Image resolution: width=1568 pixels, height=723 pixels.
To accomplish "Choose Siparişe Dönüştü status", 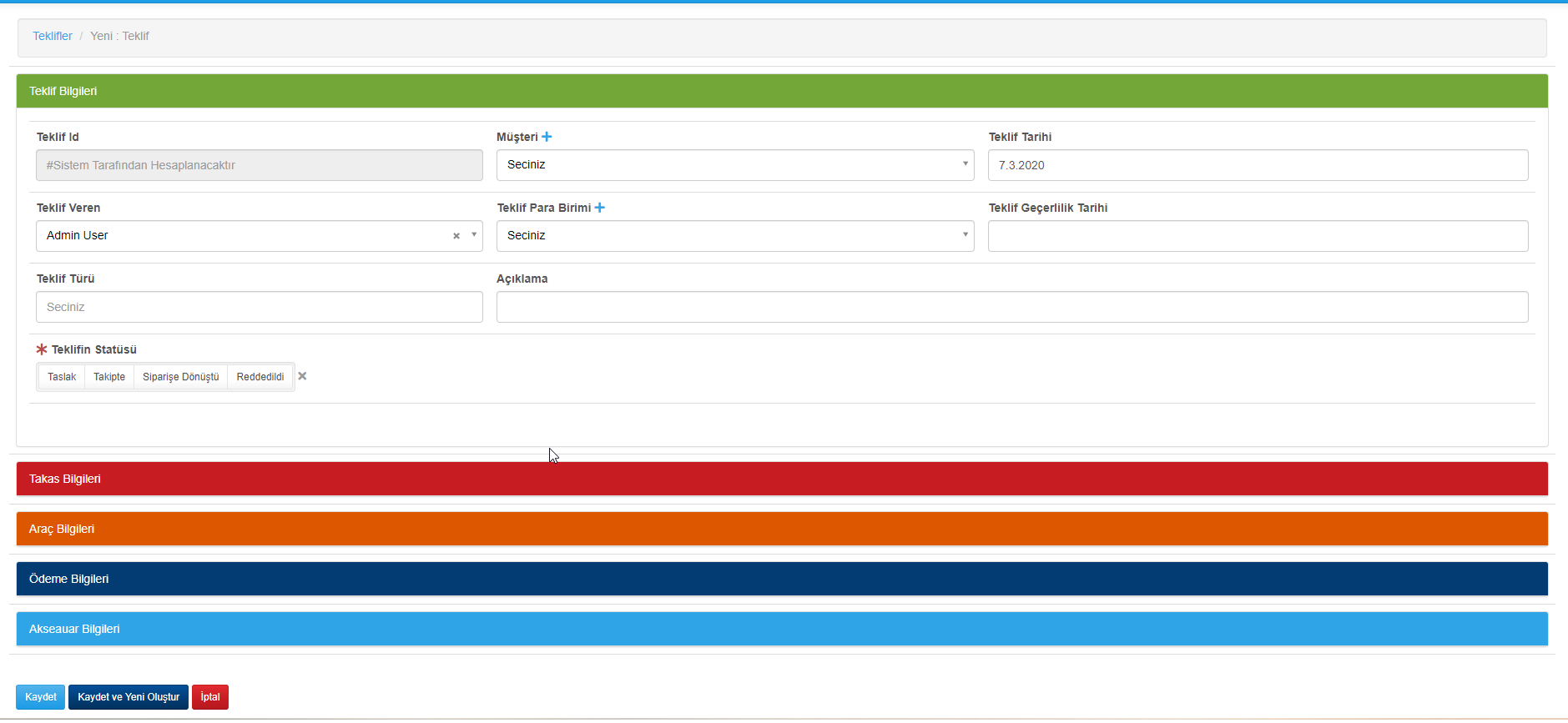I will 180,377.
